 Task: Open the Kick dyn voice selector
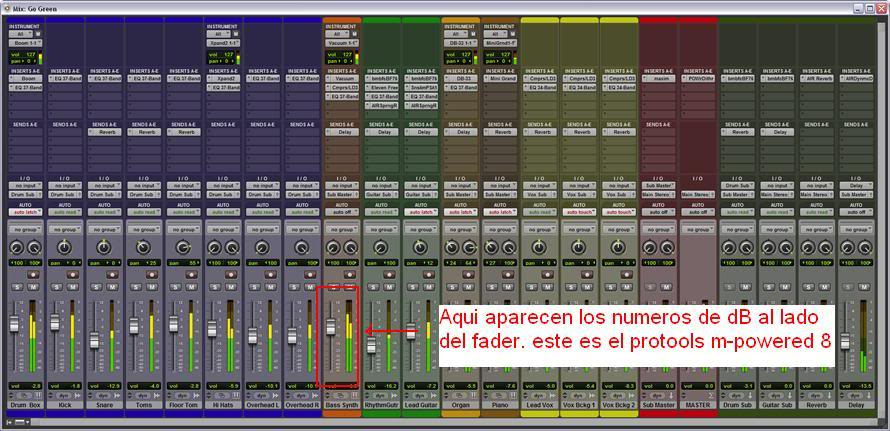click(x=64, y=396)
